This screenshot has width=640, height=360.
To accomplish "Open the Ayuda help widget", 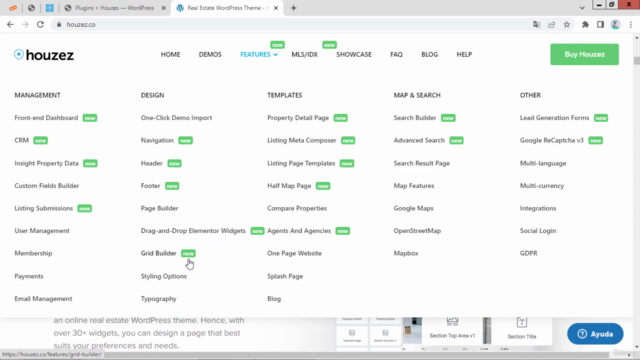I will (595, 334).
